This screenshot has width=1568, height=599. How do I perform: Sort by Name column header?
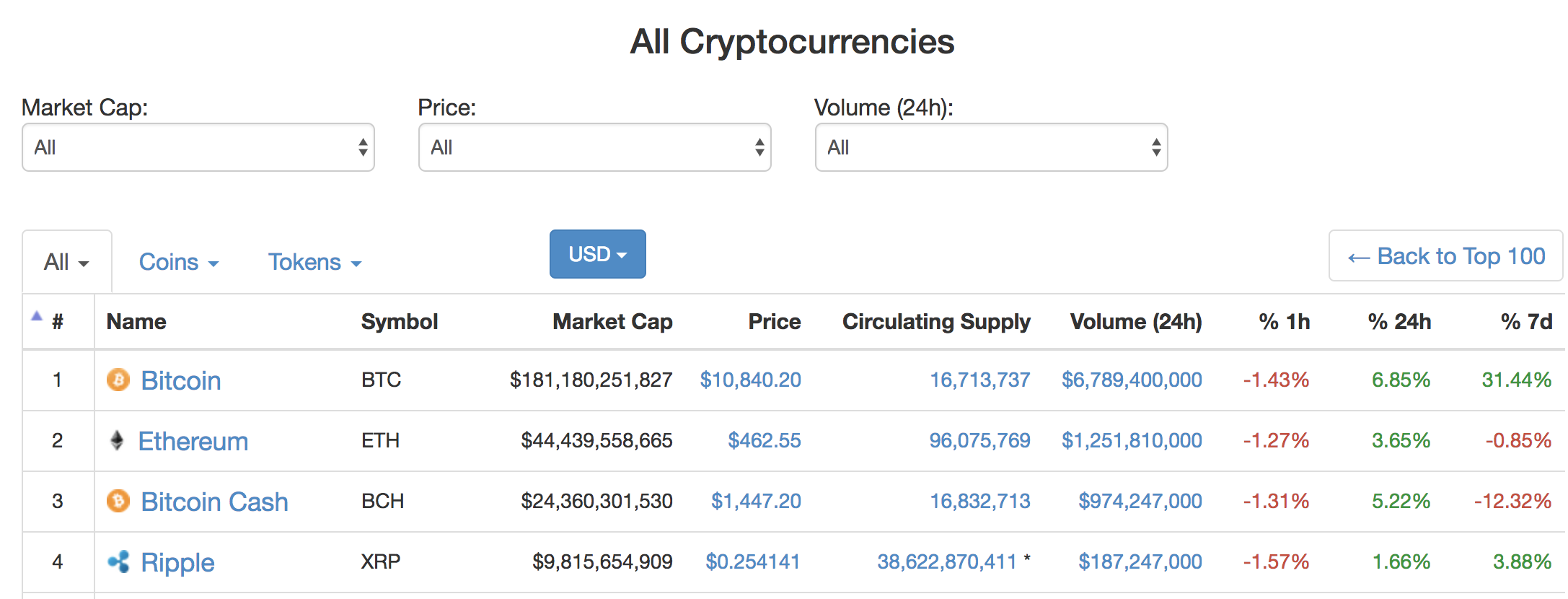pyautogui.click(x=136, y=322)
